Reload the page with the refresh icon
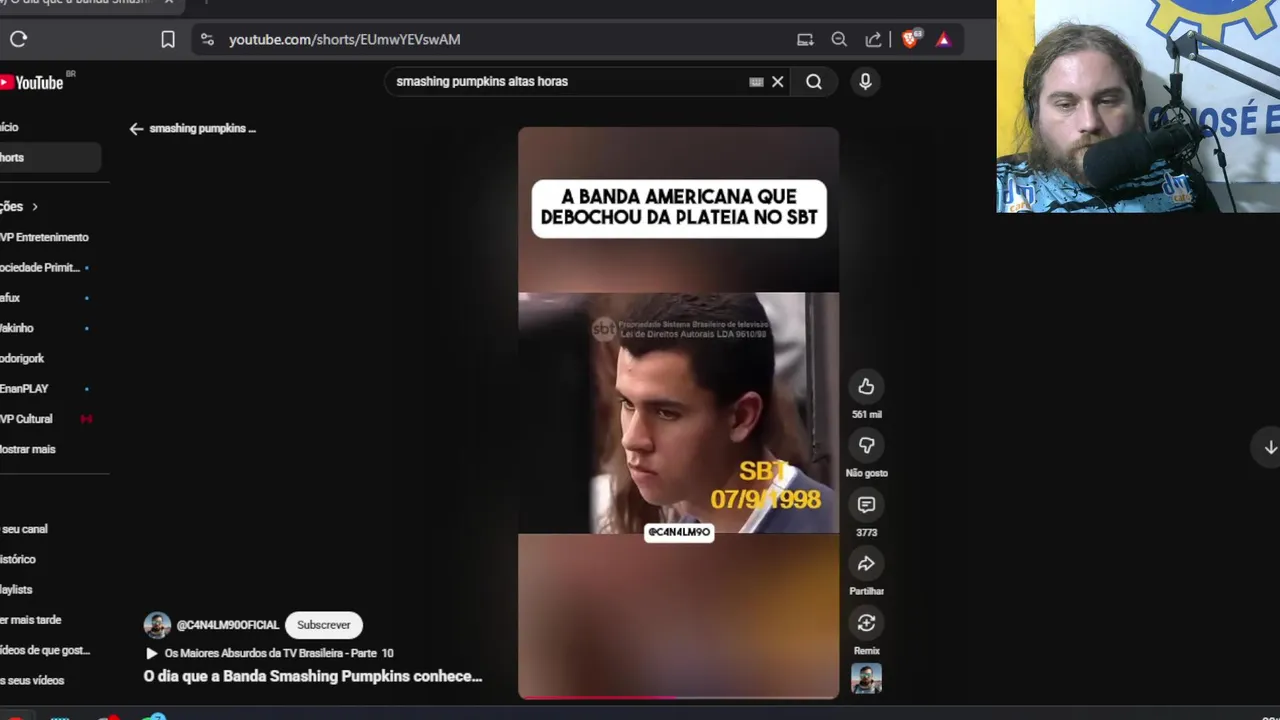The image size is (1280, 720). [18, 39]
